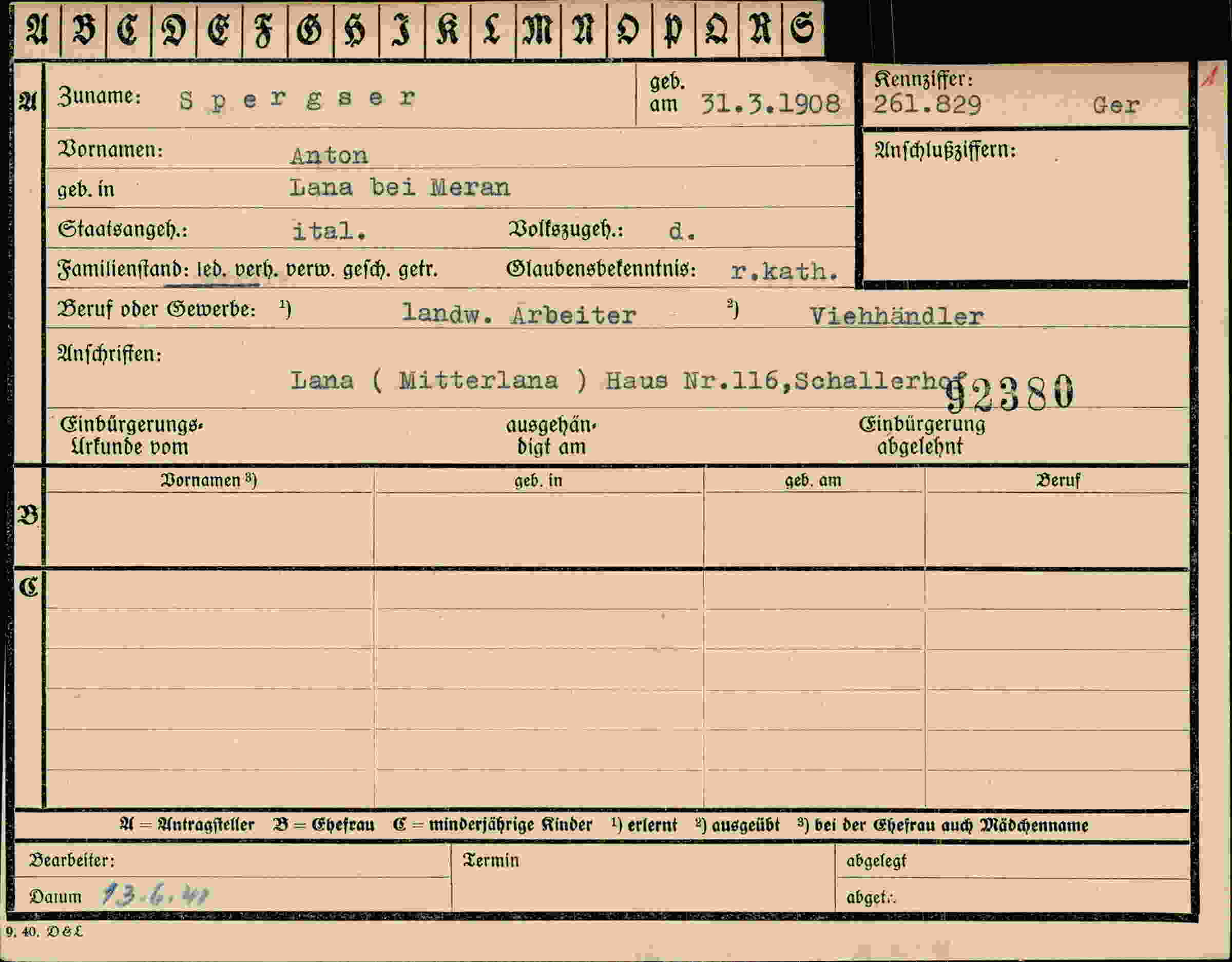Click the occupation 'landw. Arbeiter'
Screen dimensions: 1232x962
tap(518, 314)
